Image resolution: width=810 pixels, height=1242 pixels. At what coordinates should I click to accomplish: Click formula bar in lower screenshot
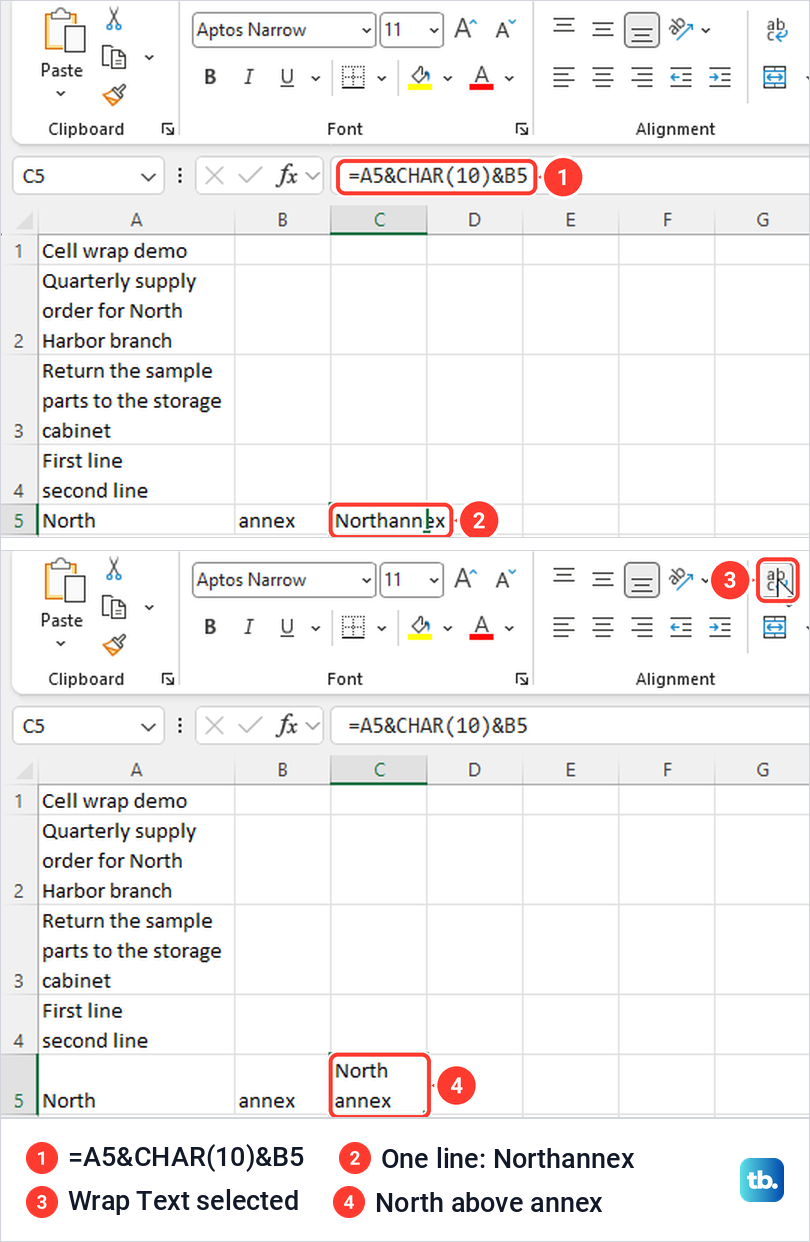(568, 727)
